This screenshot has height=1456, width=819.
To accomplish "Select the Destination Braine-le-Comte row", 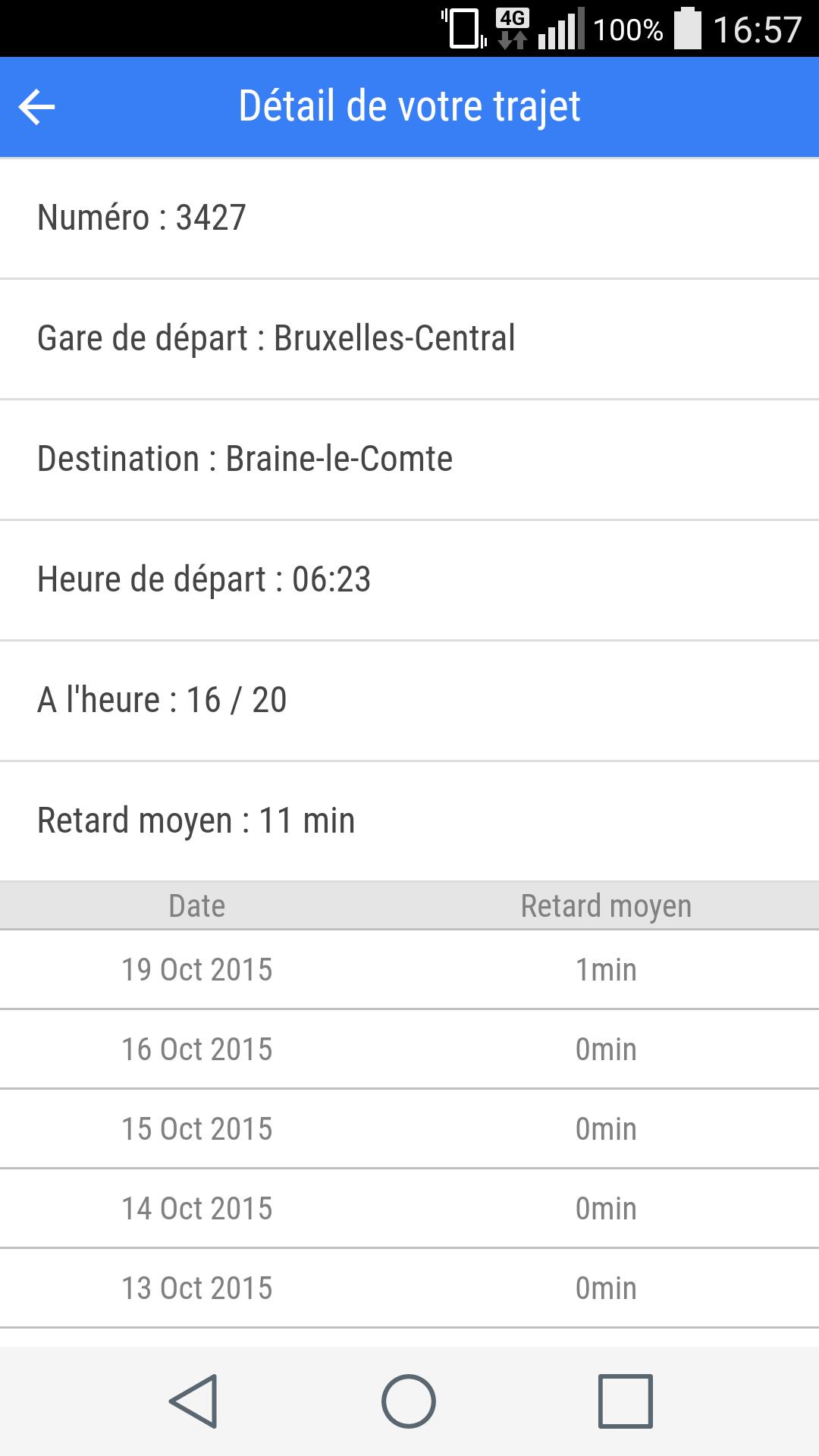I will (409, 460).
